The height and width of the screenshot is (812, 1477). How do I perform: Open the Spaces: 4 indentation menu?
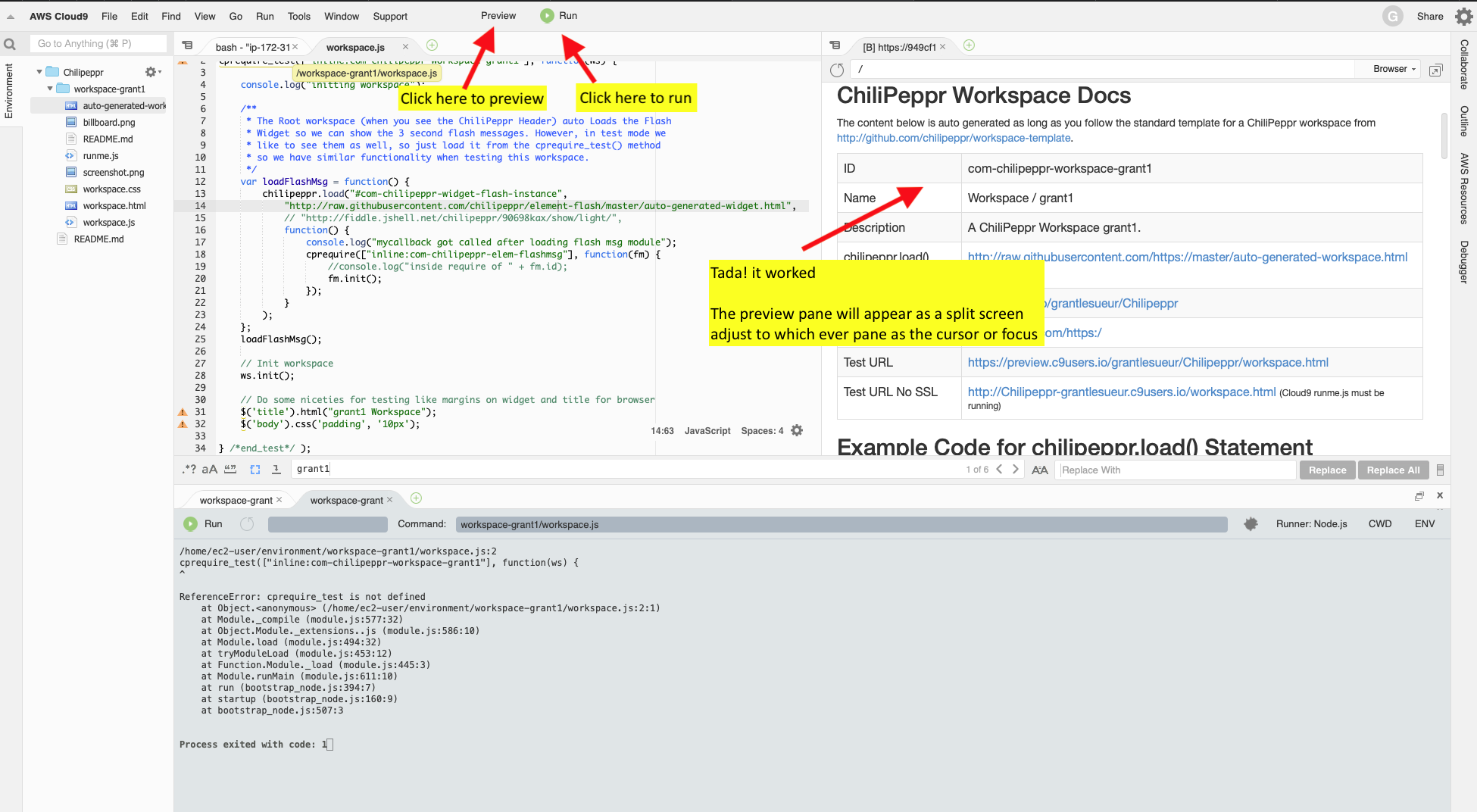coord(762,430)
